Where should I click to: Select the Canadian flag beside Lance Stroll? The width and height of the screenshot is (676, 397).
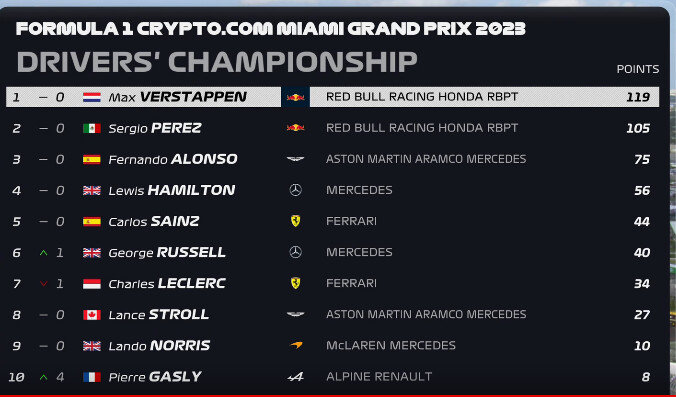[92, 315]
